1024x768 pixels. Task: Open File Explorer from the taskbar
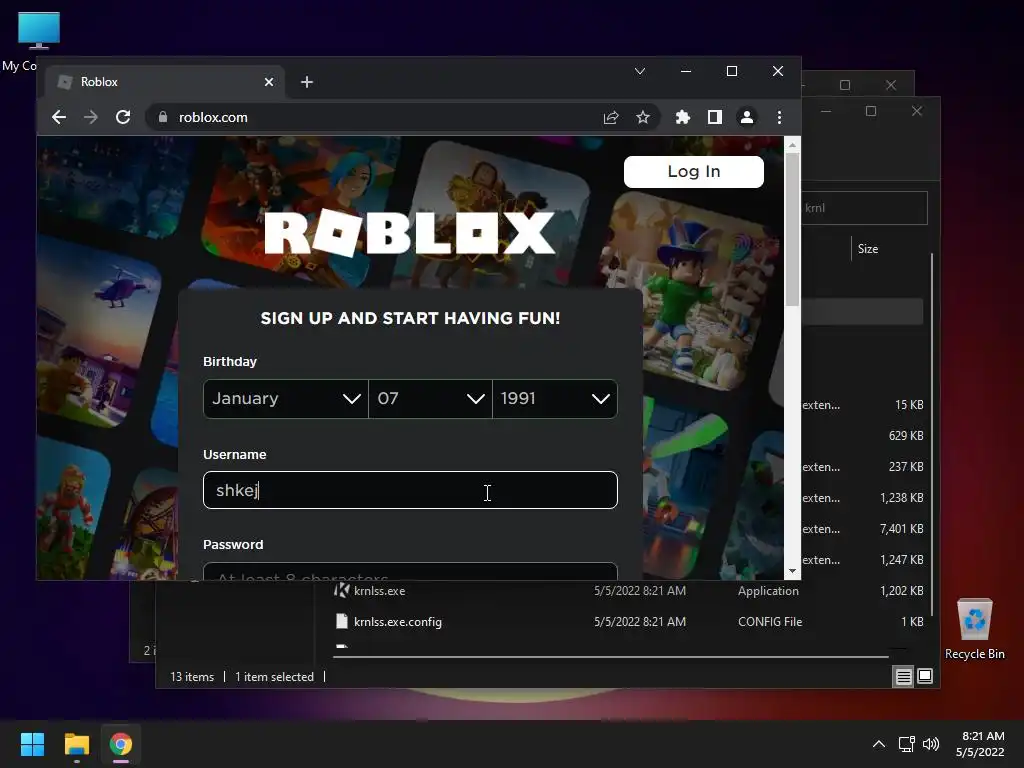76,744
